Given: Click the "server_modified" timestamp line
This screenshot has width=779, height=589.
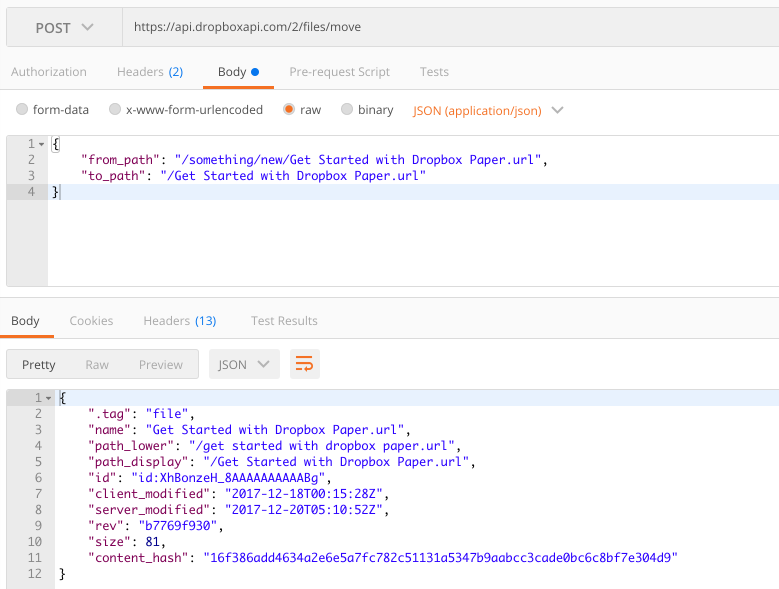Looking at the screenshot, I should pos(238,510).
